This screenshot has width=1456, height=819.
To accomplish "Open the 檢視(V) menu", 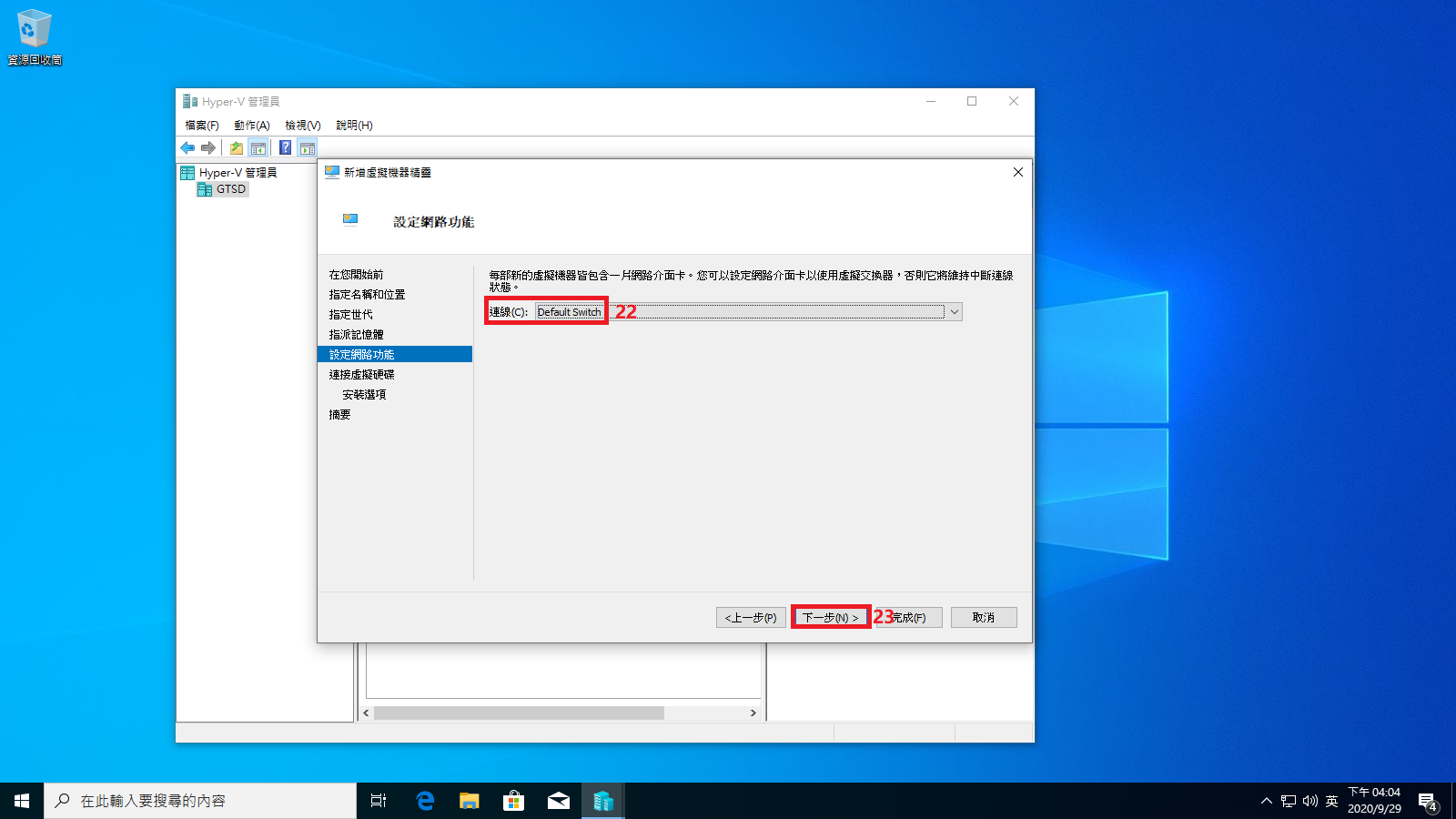I will click(302, 126).
